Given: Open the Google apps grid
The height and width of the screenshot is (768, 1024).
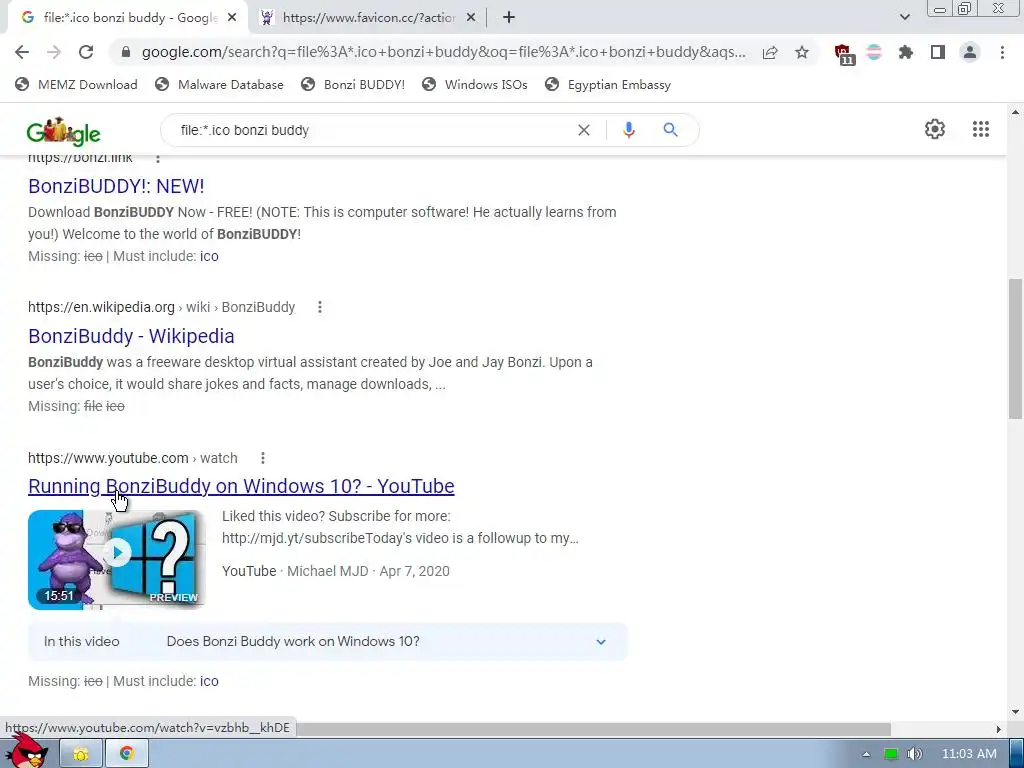Looking at the screenshot, I should [980, 129].
